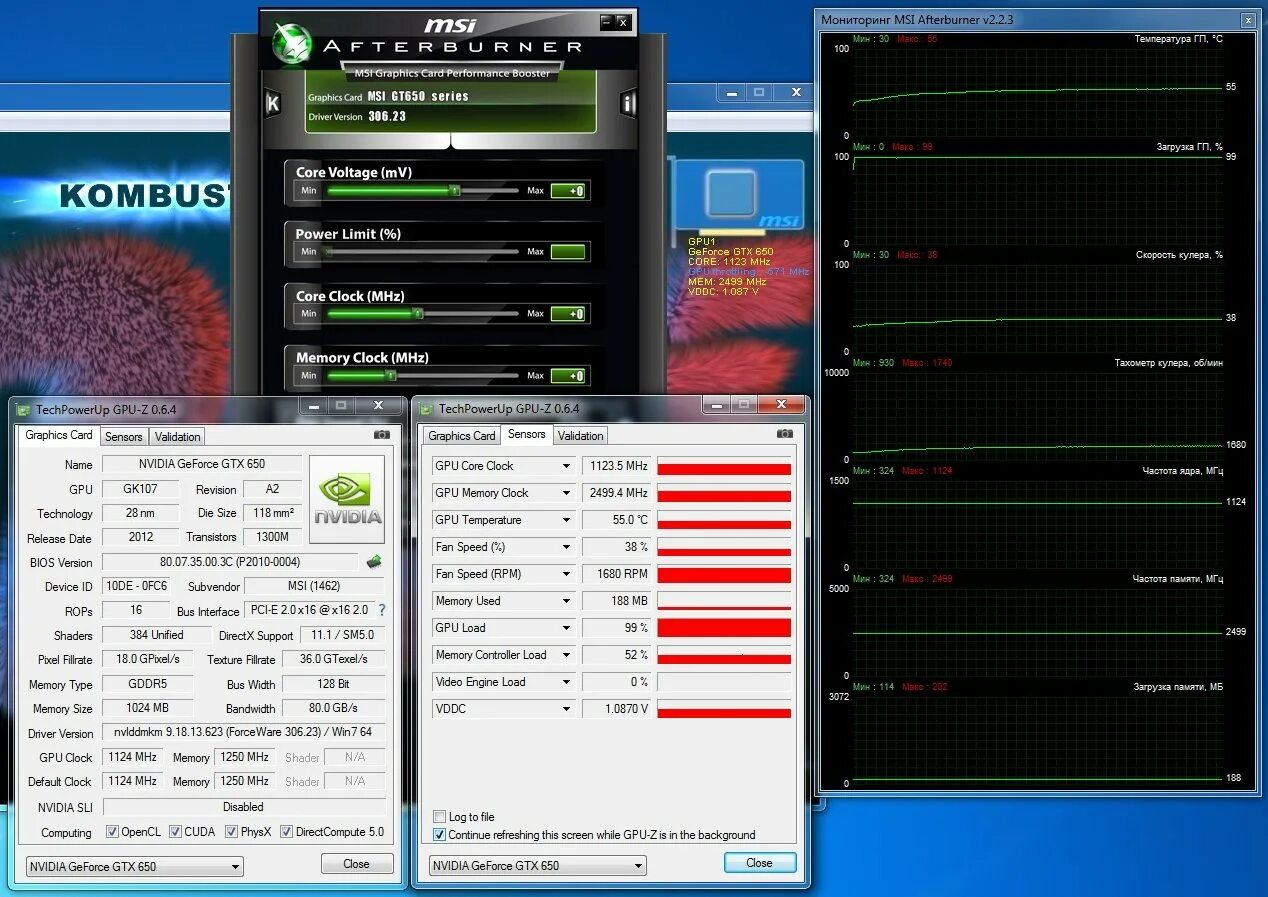Click the GPU-Z title icon of Graphics Card window
This screenshot has height=897, width=1268.
click(23, 409)
